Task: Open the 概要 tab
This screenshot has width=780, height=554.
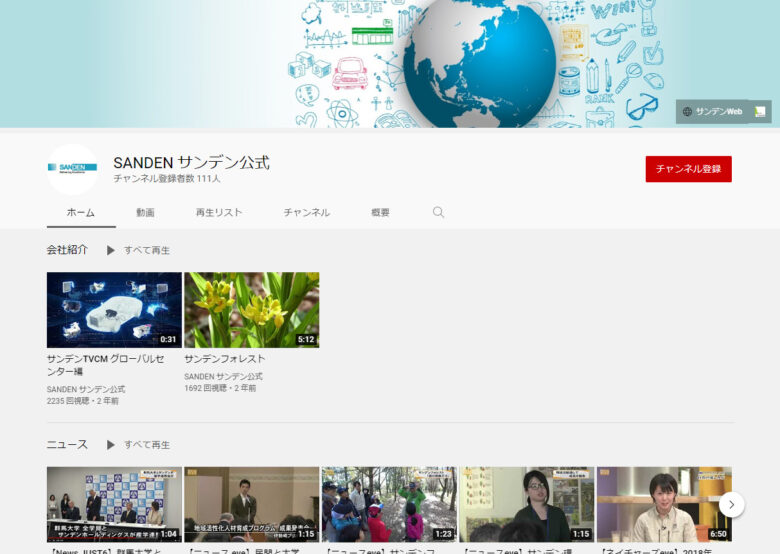Action: [381, 212]
